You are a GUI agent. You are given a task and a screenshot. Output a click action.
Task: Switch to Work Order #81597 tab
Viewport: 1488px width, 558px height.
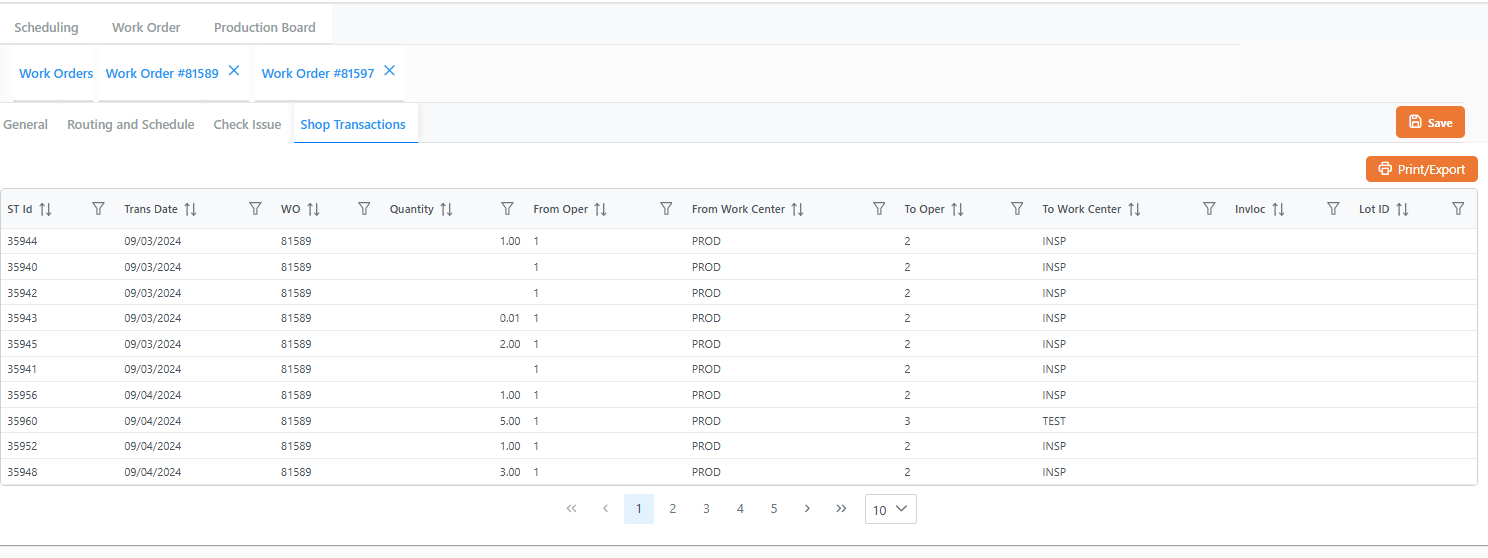(318, 73)
